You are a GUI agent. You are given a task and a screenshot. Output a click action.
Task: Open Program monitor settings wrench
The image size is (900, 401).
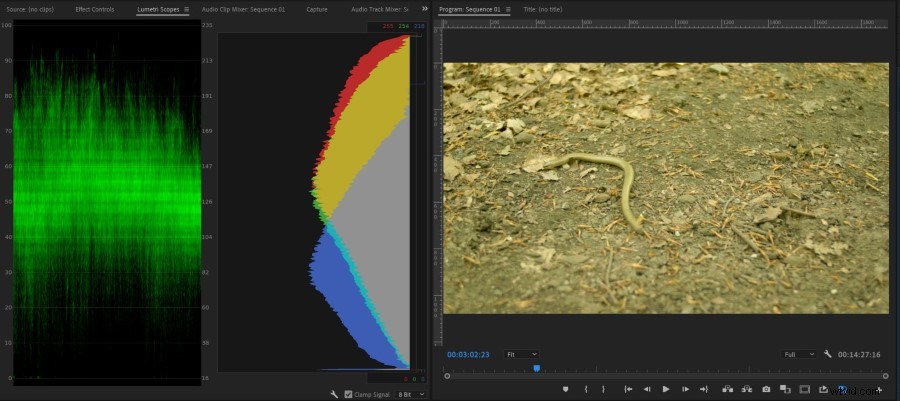click(x=828, y=355)
